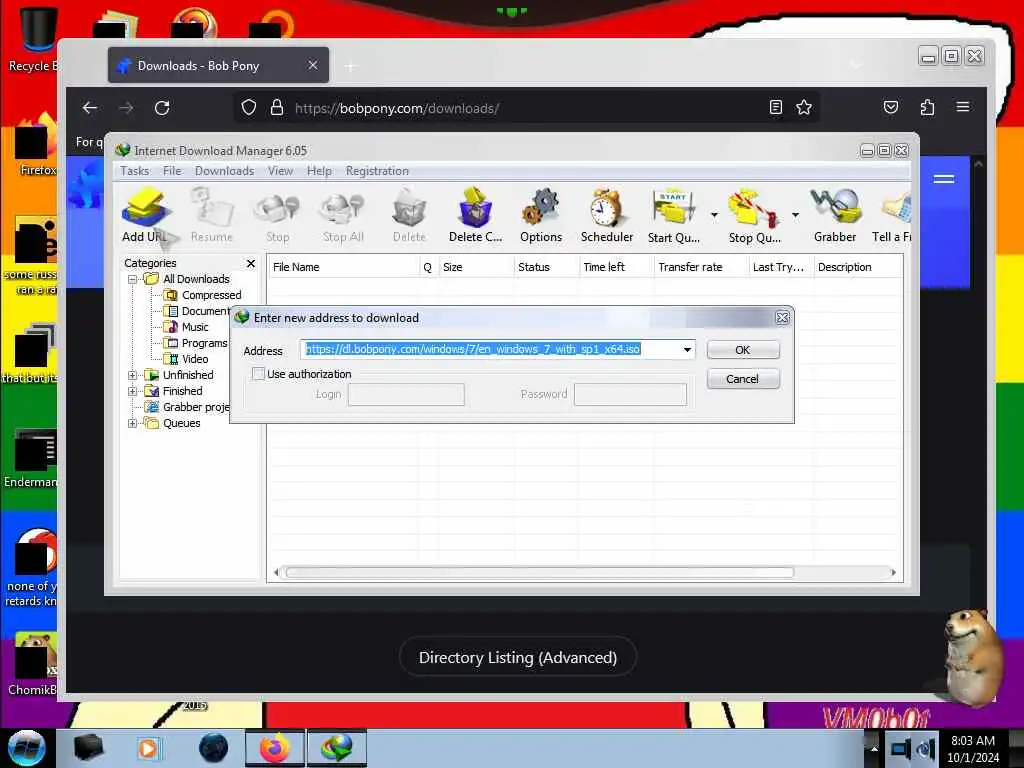Click the Delete Completed toolbar icon
This screenshot has height=768, width=1024.
pyautogui.click(x=475, y=216)
